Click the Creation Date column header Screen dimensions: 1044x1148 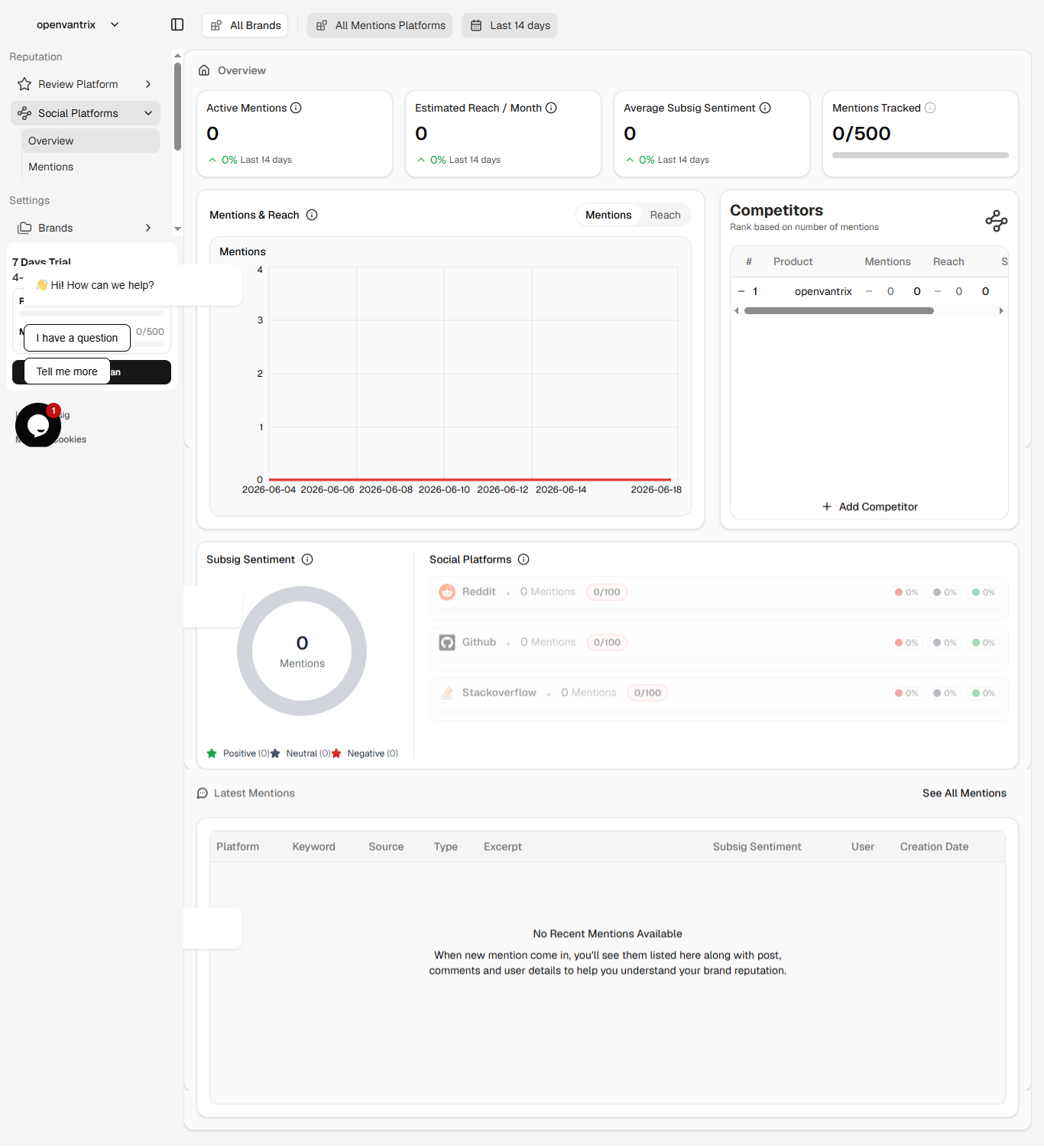[x=934, y=847]
